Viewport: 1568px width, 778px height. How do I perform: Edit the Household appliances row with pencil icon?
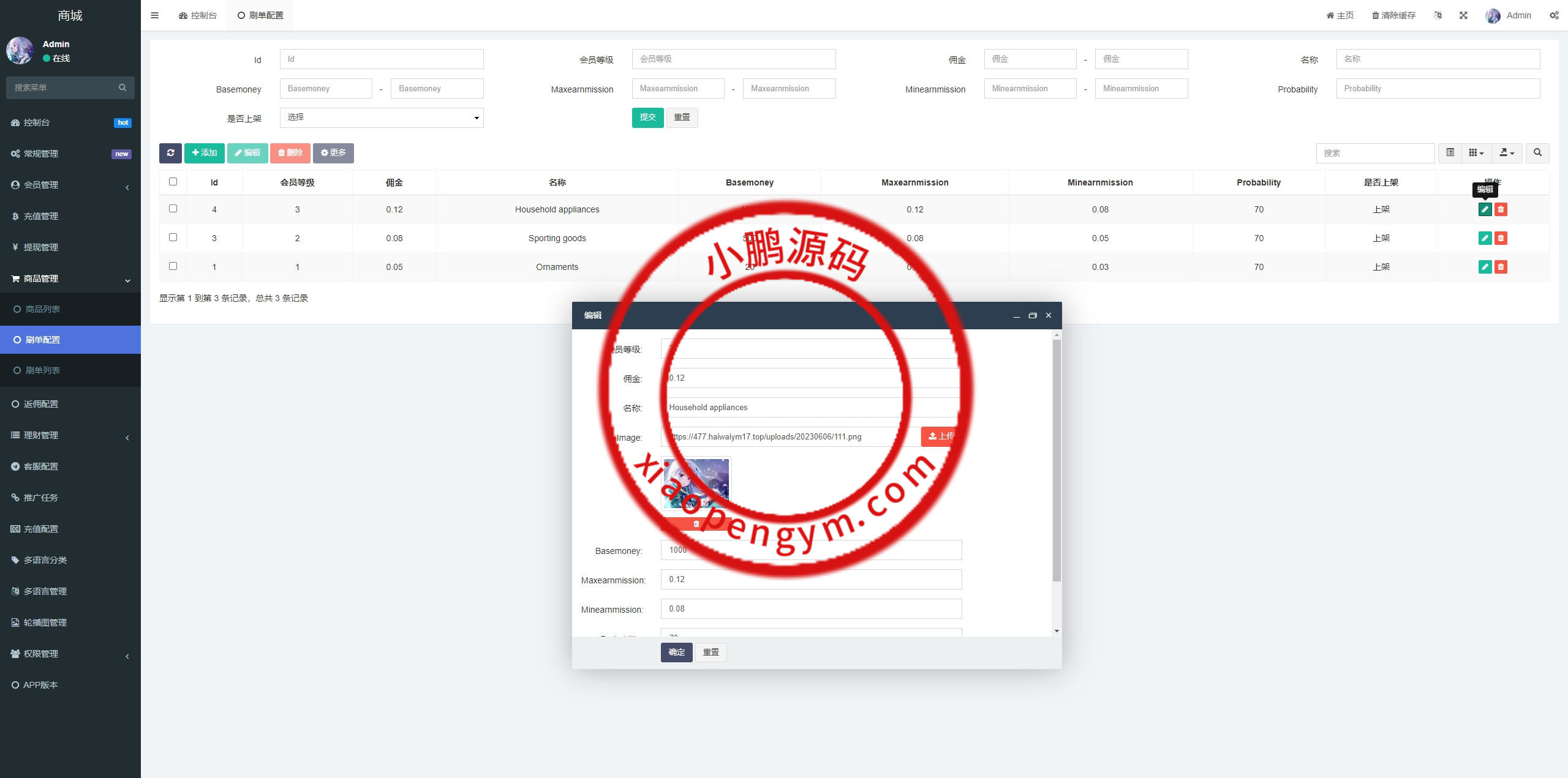tap(1485, 209)
